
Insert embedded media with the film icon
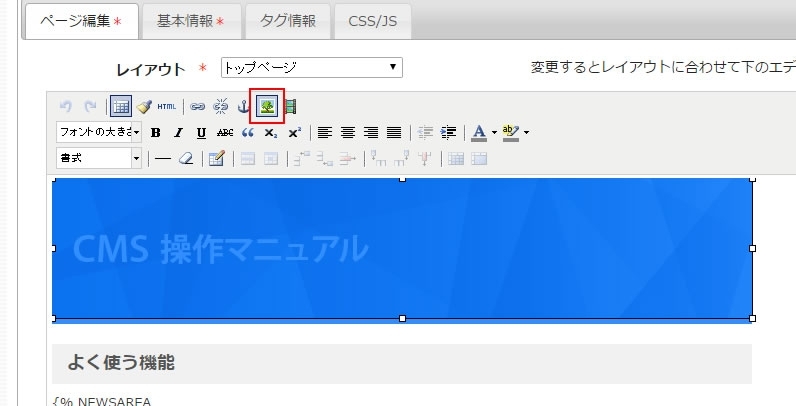[290, 107]
